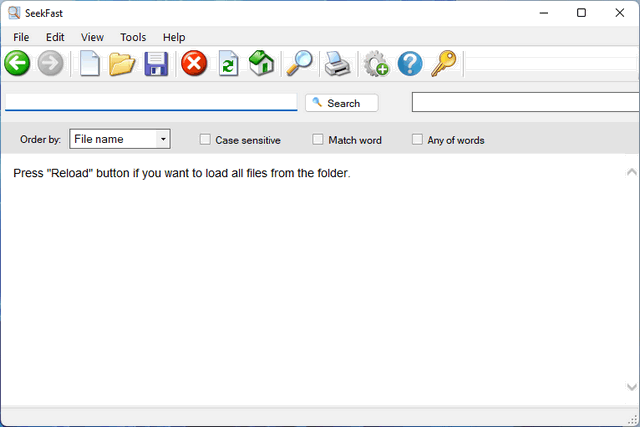Open the View menu
640x427 pixels.
92,37
